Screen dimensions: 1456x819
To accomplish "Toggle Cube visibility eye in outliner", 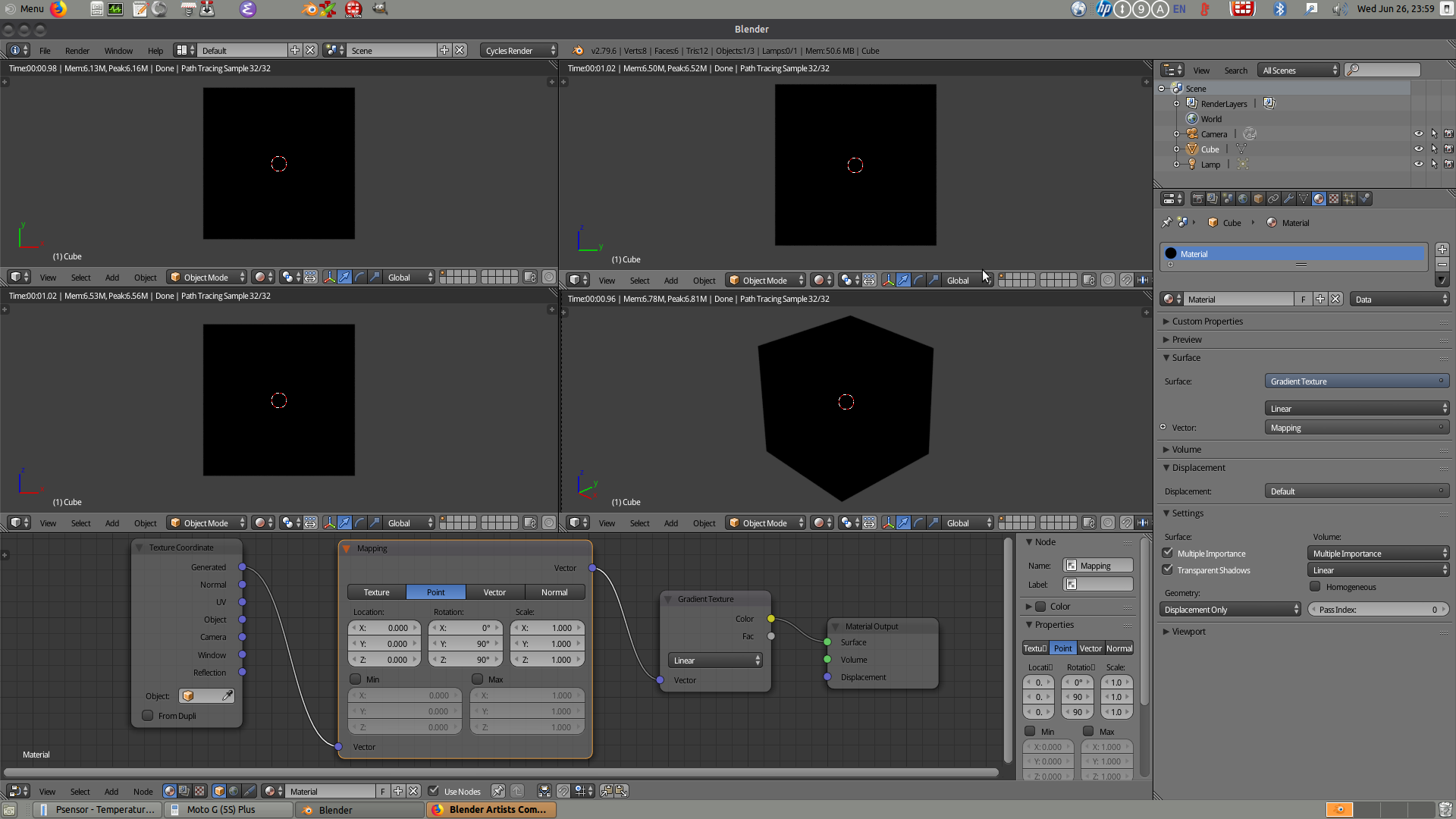I will (x=1419, y=149).
